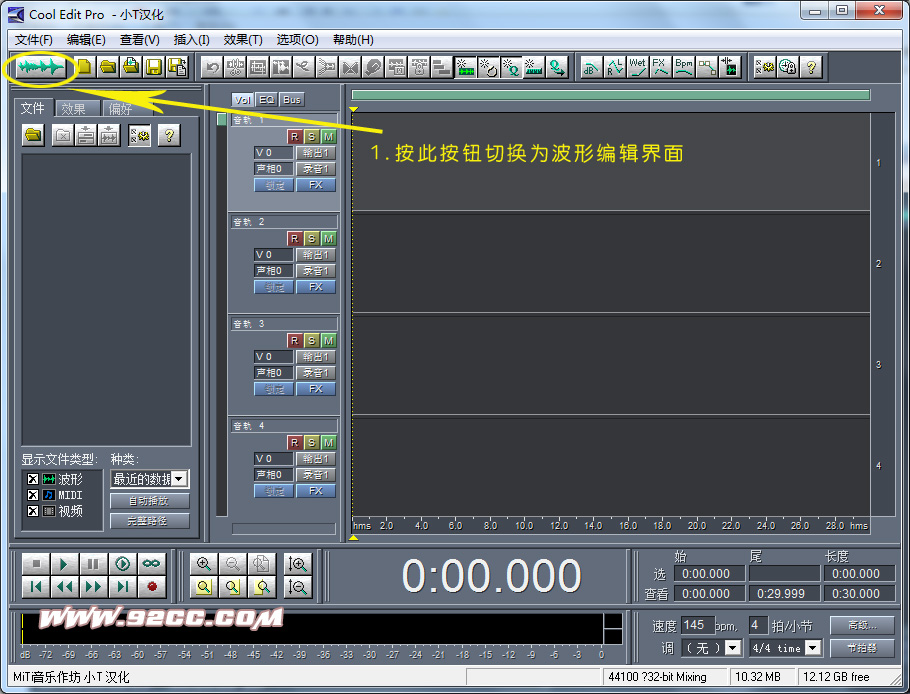Open the Bpm tool in toolbar
This screenshot has width=910, height=694.
684,67
